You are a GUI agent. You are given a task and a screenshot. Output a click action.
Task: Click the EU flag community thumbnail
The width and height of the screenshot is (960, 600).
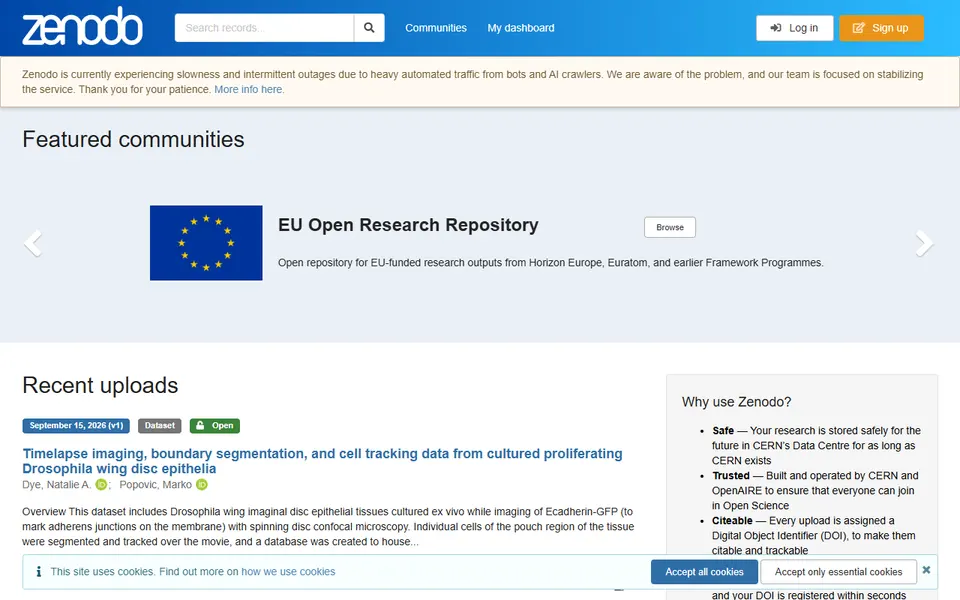(206, 243)
